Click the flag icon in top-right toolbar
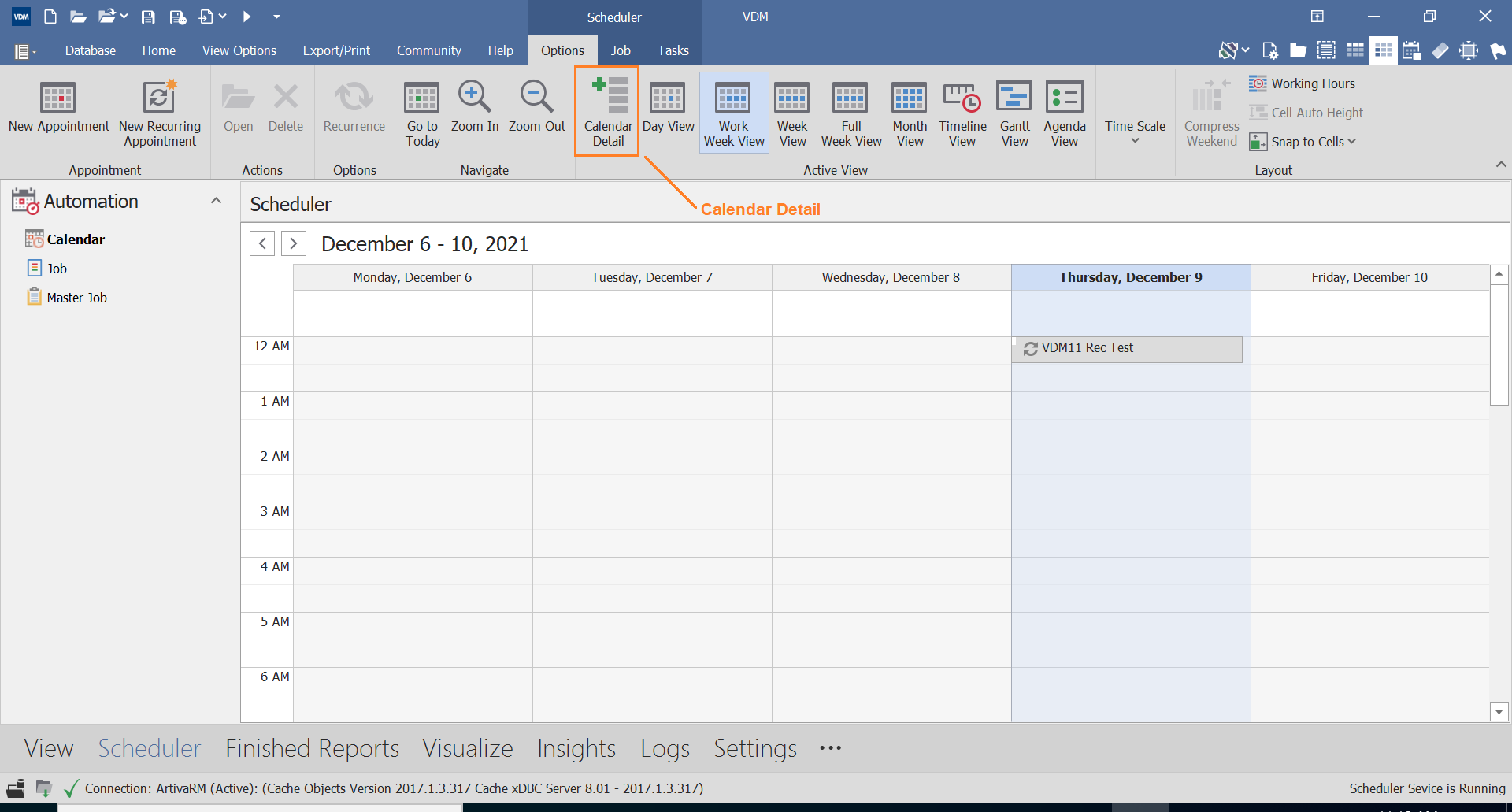This screenshot has height=812, width=1512. coord(1498,50)
